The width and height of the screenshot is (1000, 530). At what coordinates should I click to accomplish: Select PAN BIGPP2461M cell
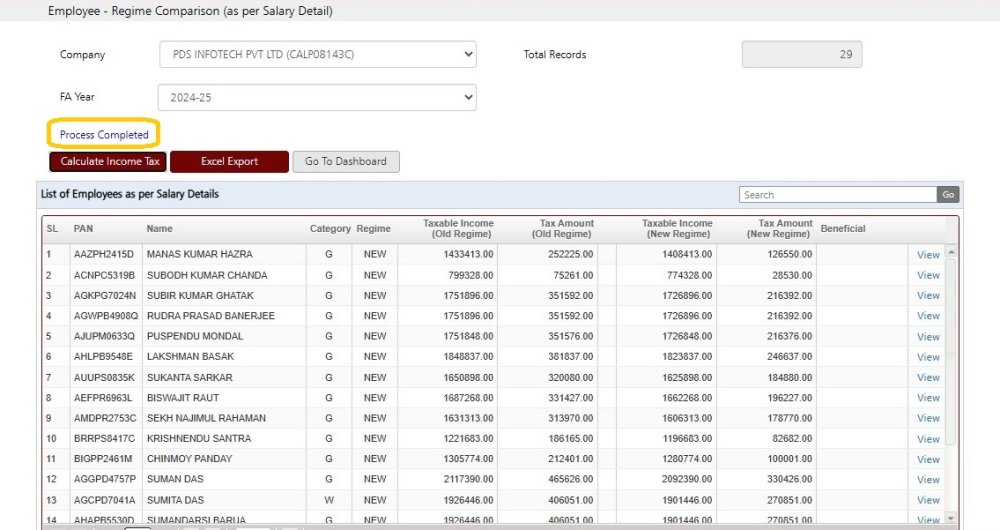tap(103, 459)
